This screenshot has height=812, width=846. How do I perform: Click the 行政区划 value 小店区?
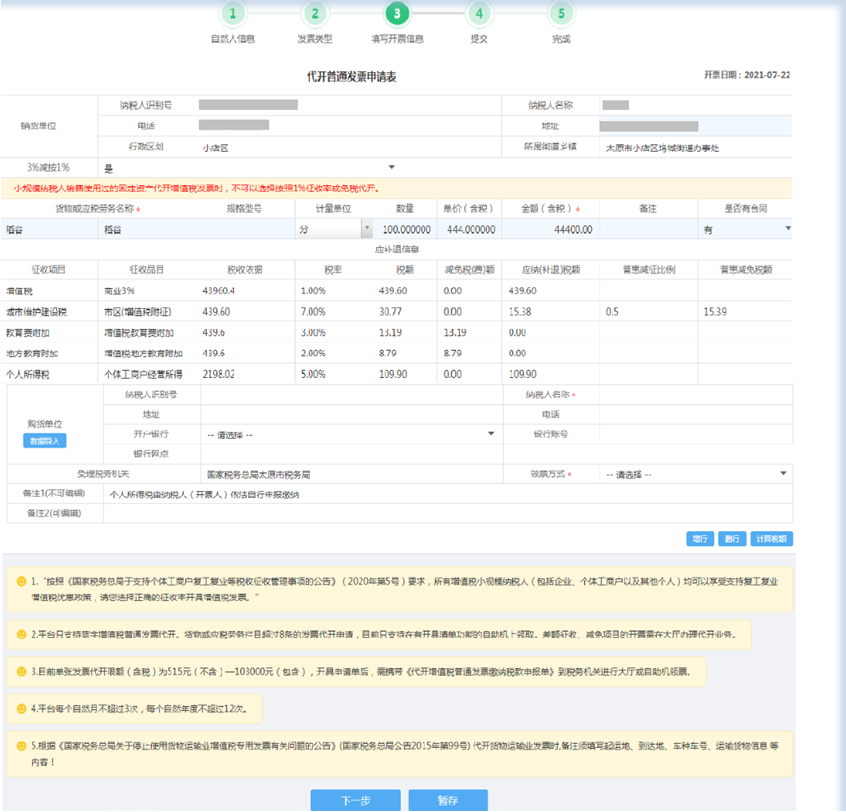point(216,148)
